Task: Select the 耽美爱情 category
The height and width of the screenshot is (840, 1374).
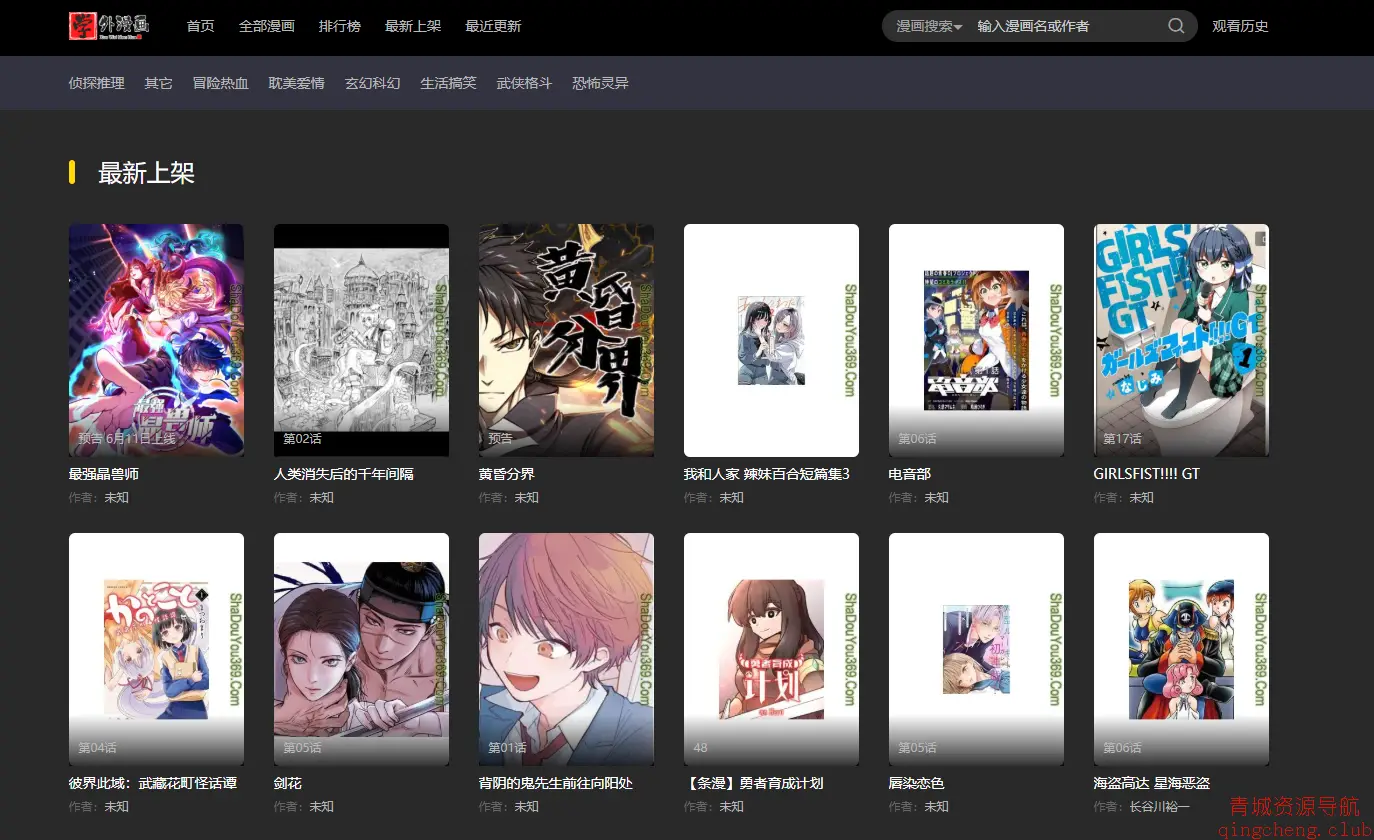Action: click(x=296, y=83)
